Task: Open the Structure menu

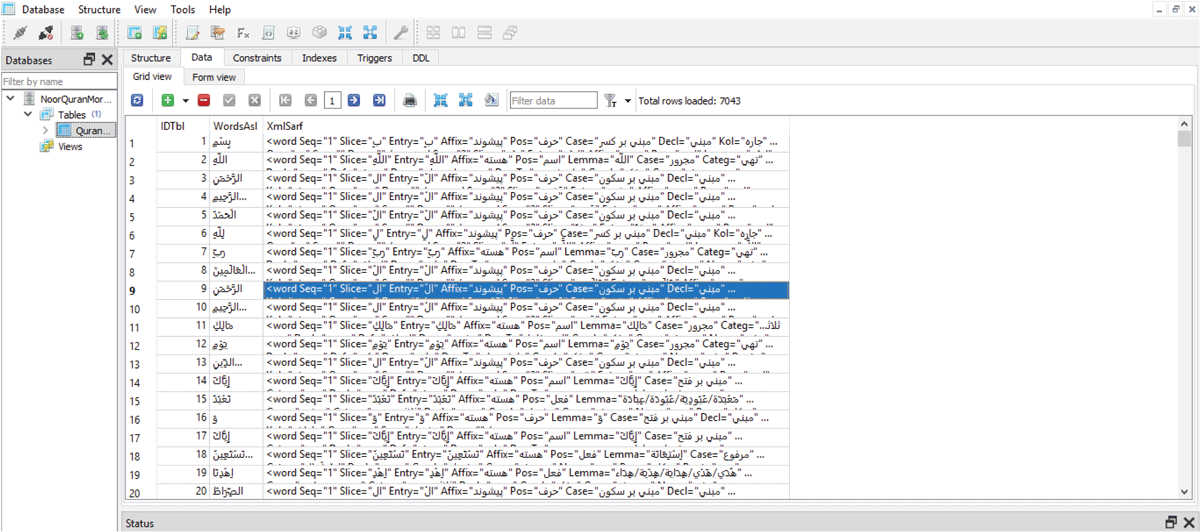Action: click(x=99, y=9)
